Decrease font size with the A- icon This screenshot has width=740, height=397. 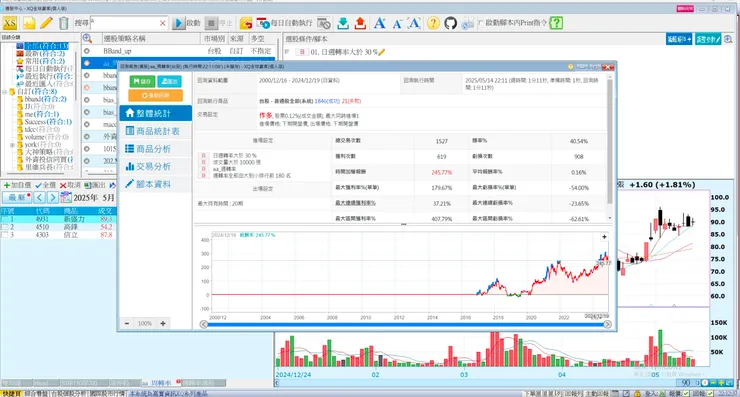397,24
